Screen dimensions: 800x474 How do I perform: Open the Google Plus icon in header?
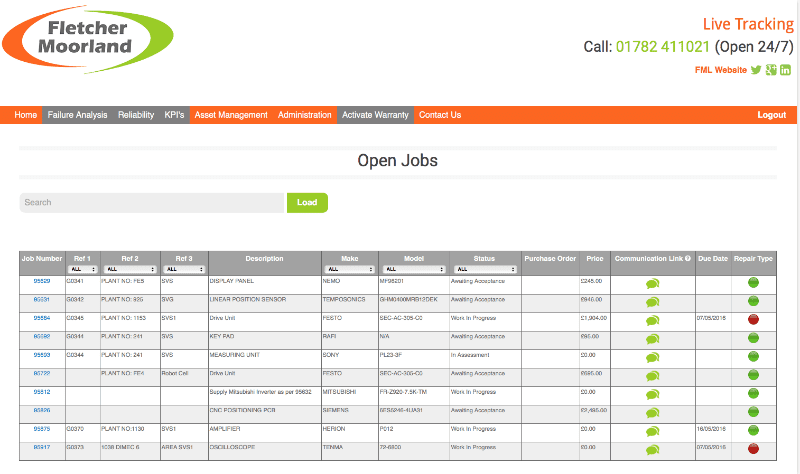pos(771,70)
